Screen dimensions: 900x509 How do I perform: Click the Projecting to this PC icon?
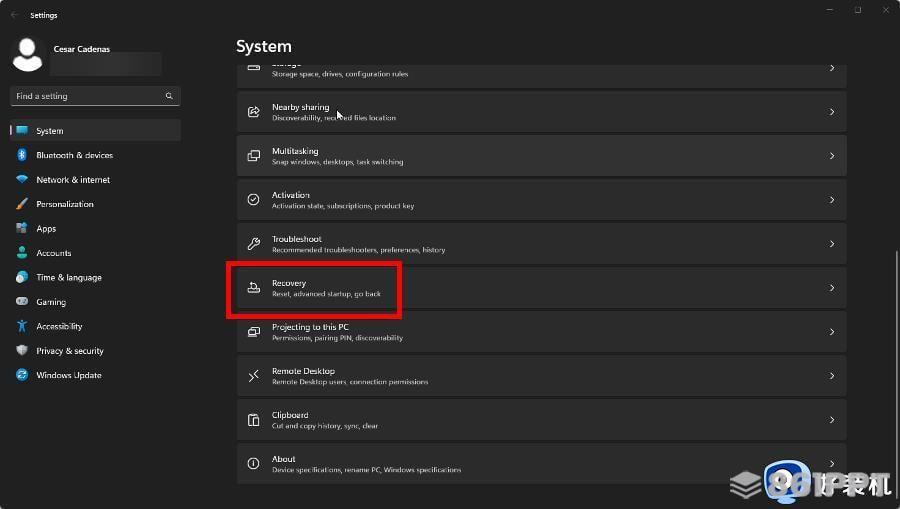(254, 332)
